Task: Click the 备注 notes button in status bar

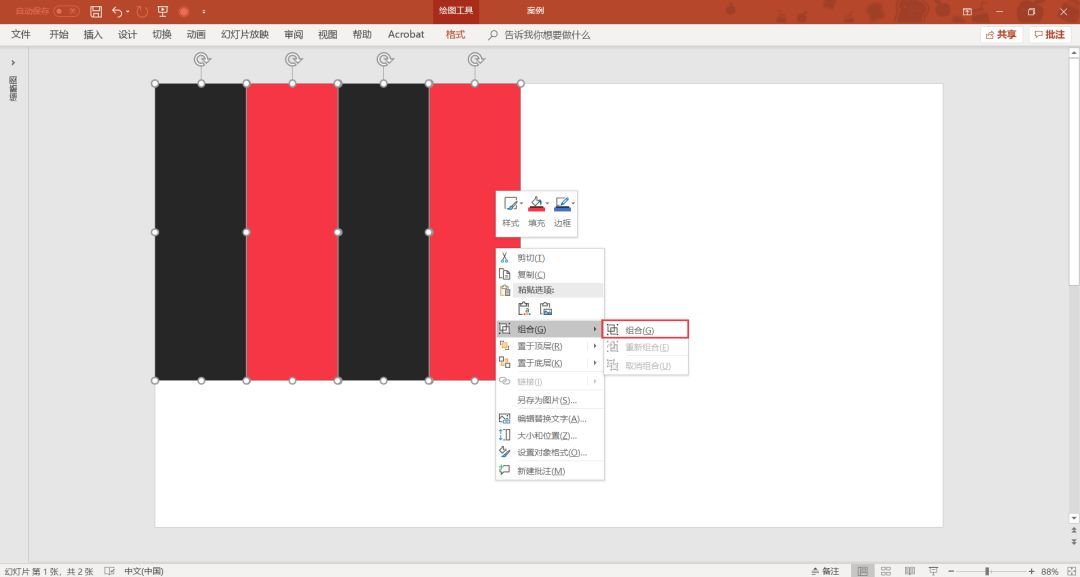Action: (826, 571)
